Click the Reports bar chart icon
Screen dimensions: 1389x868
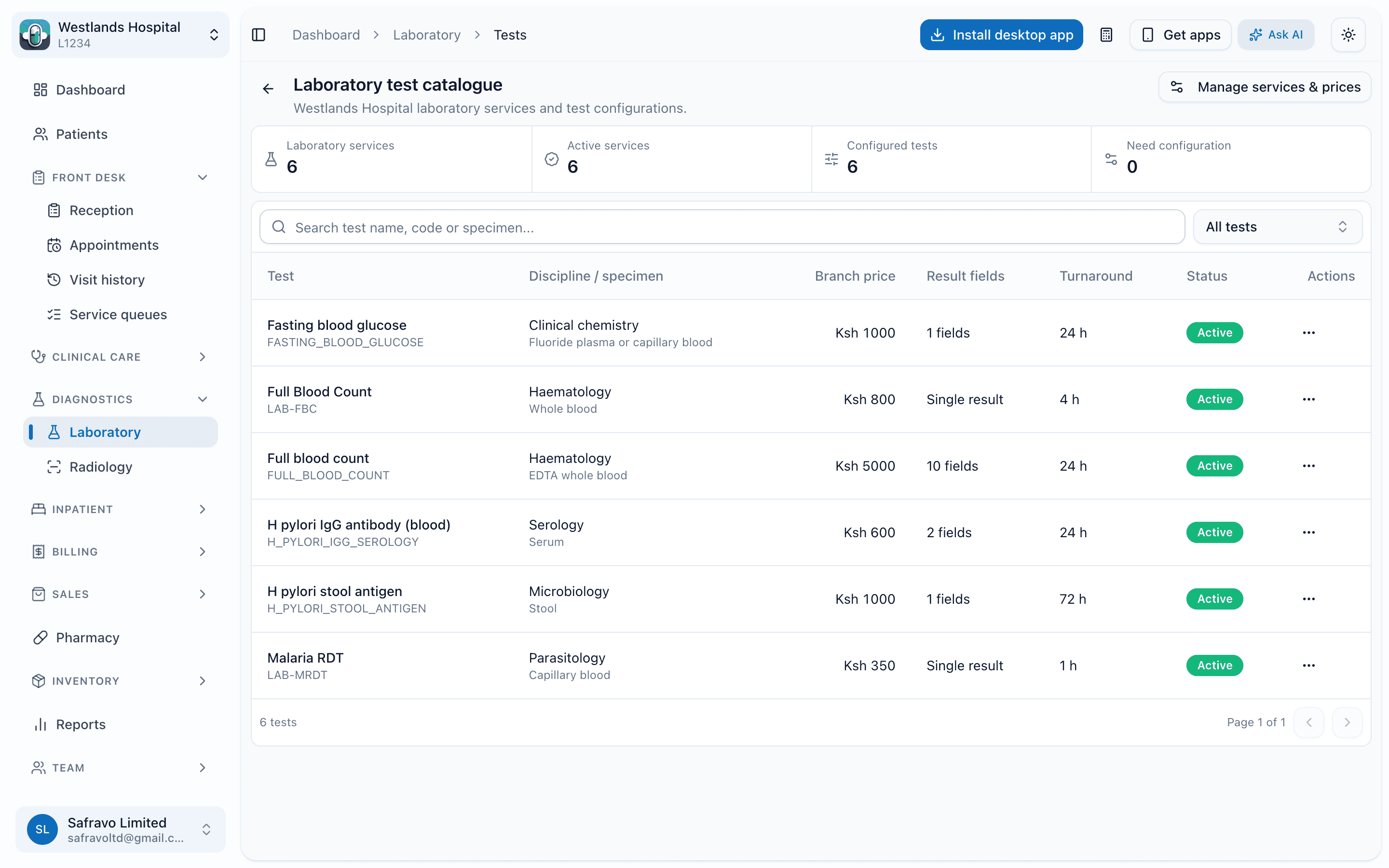pos(40,724)
